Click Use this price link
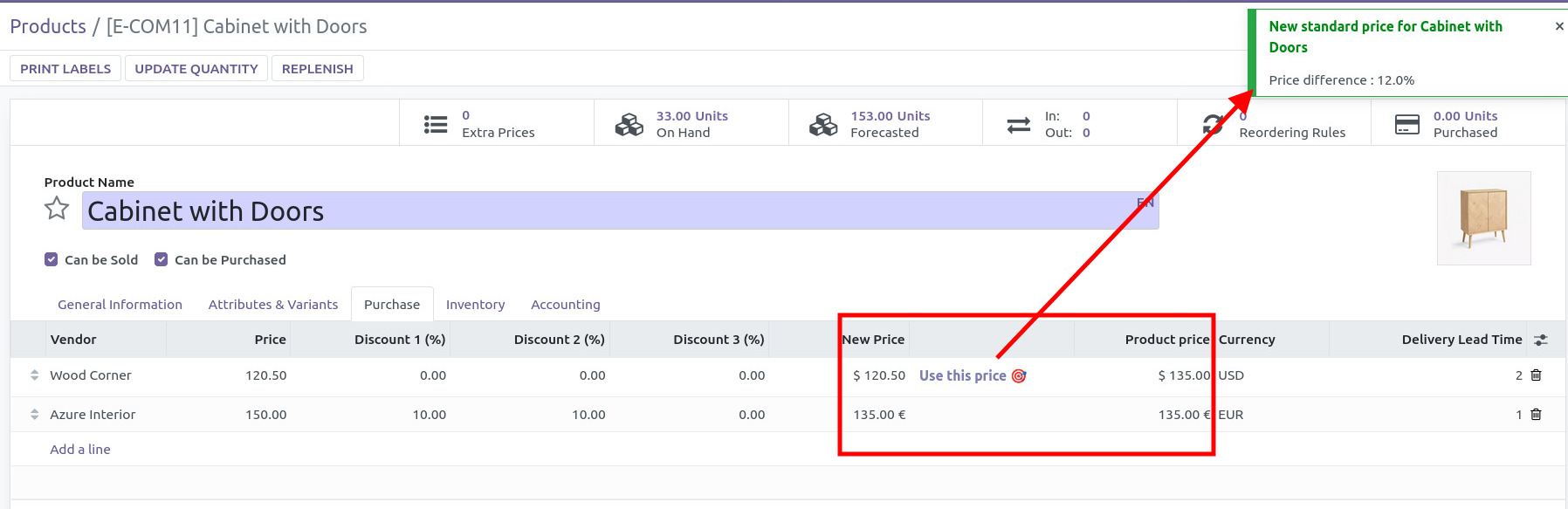This screenshot has width=1568, height=509. pos(963,375)
